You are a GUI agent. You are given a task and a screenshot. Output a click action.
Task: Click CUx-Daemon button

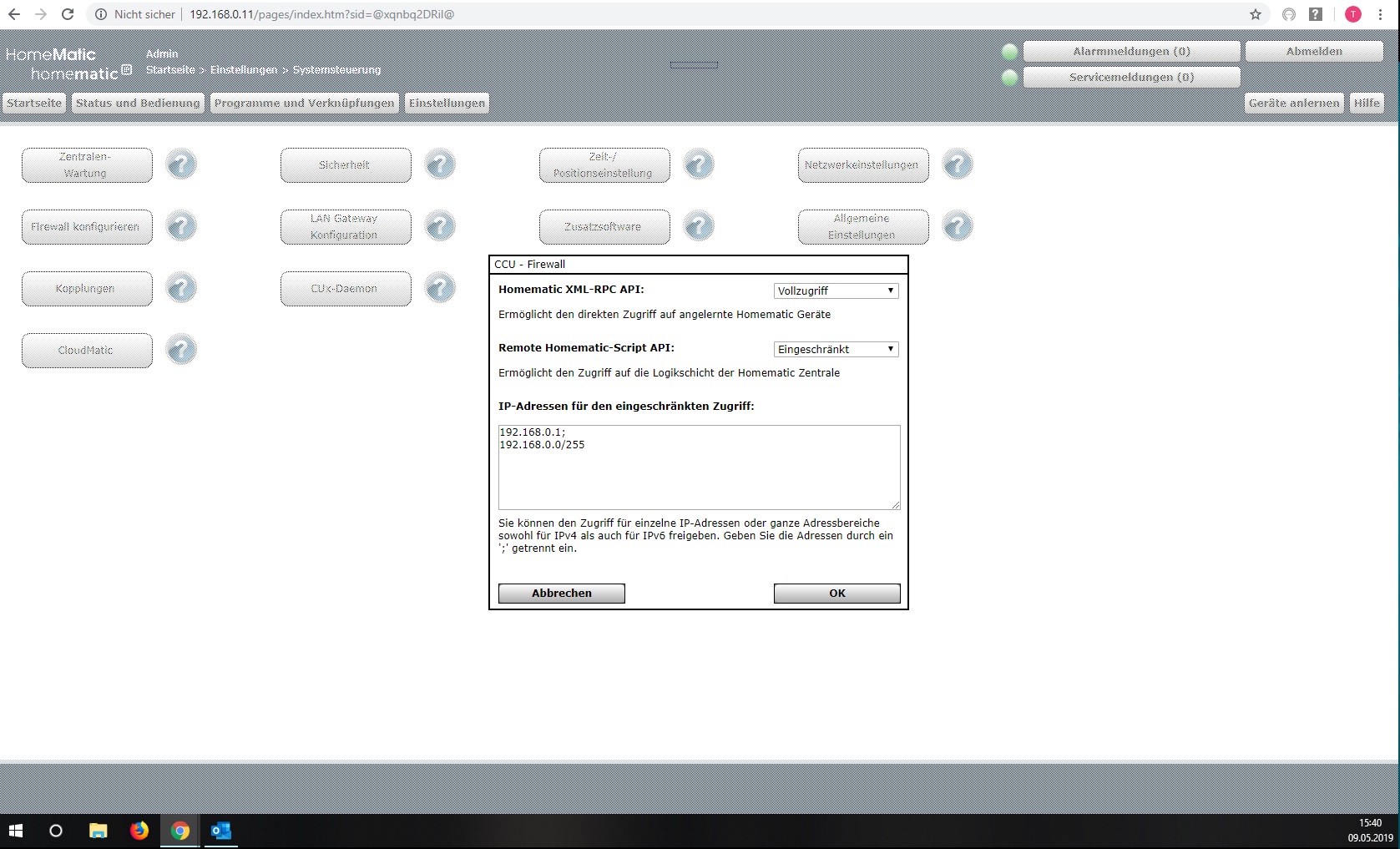[x=346, y=288]
